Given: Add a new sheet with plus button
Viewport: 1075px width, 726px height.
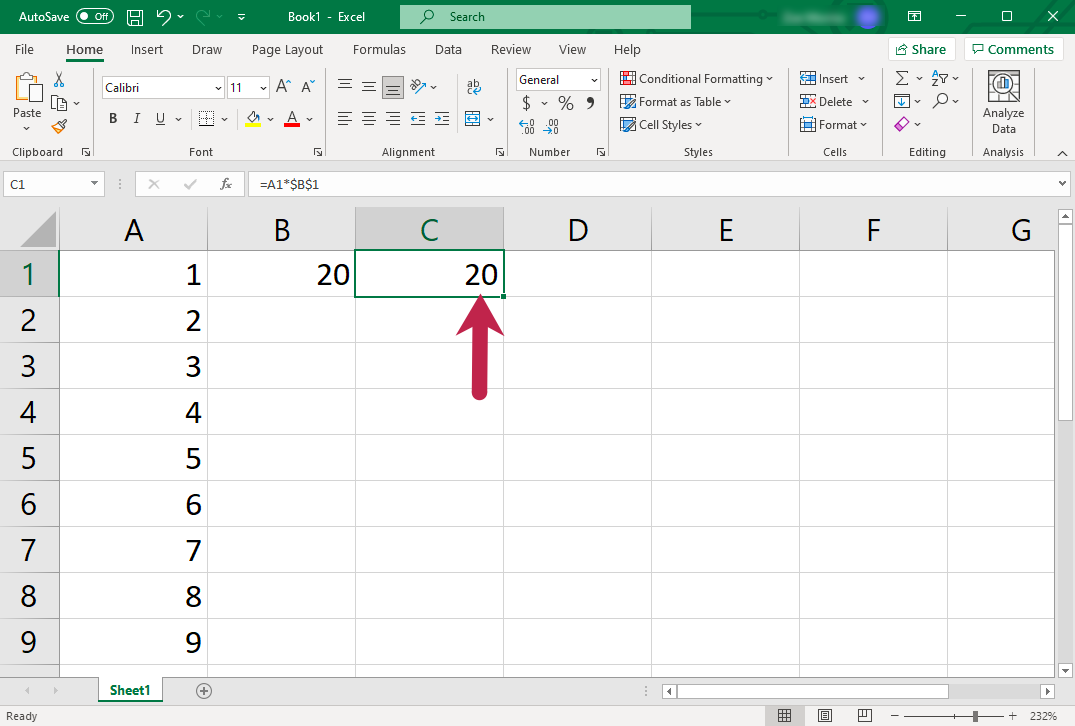Looking at the screenshot, I should 204,690.
